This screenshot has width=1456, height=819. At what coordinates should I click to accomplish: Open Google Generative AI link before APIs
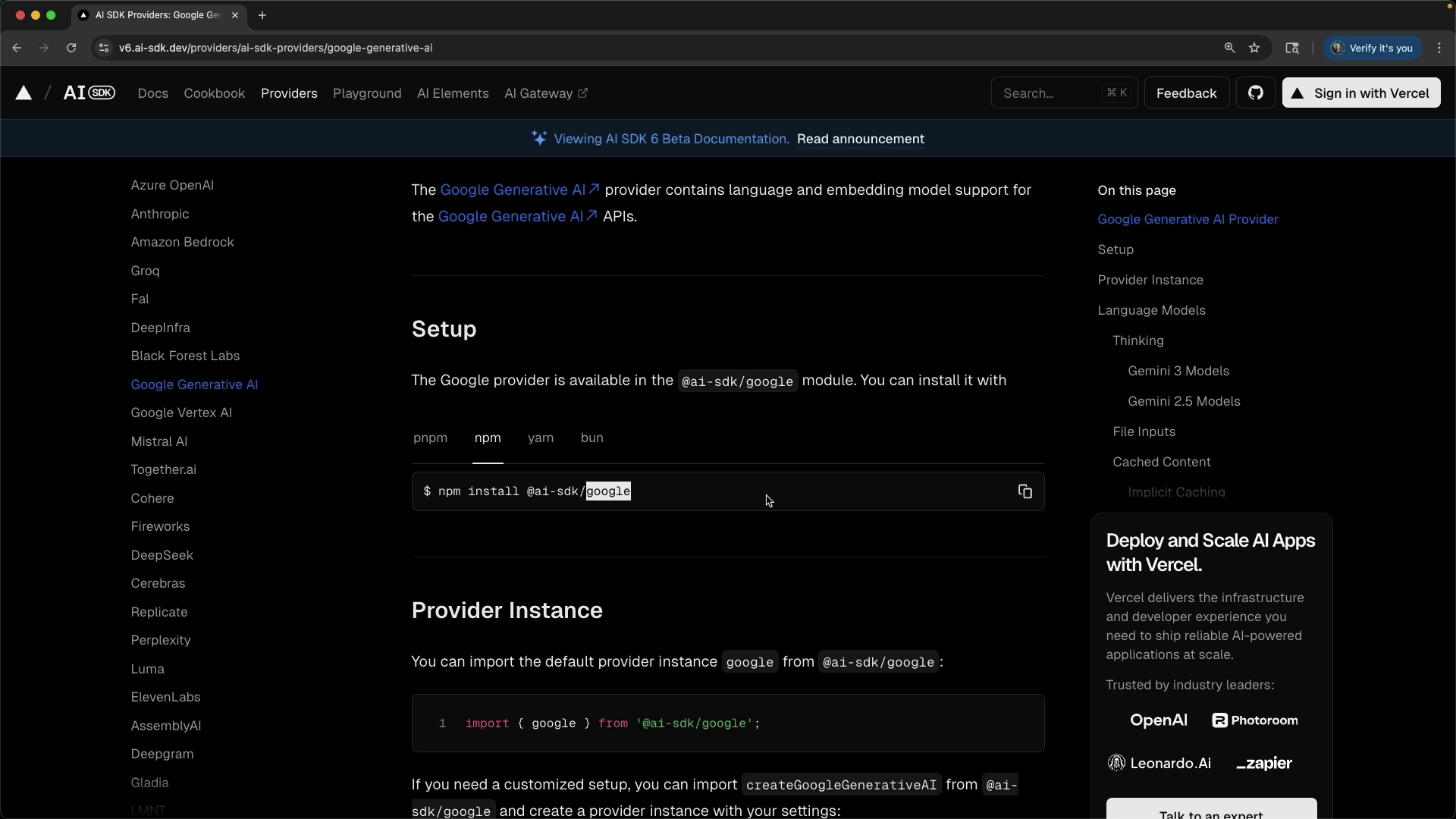point(518,216)
